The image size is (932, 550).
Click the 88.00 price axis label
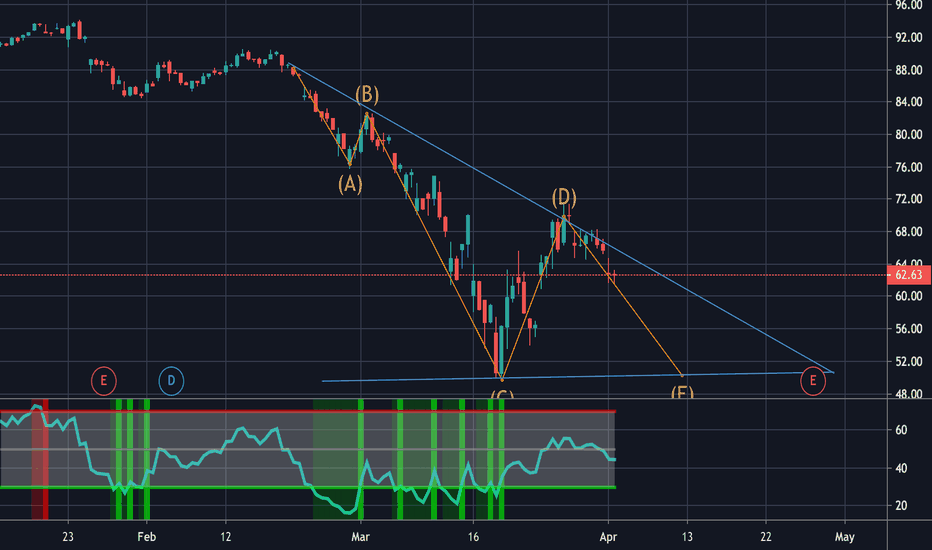pyautogui.click(x=909, y=70)
